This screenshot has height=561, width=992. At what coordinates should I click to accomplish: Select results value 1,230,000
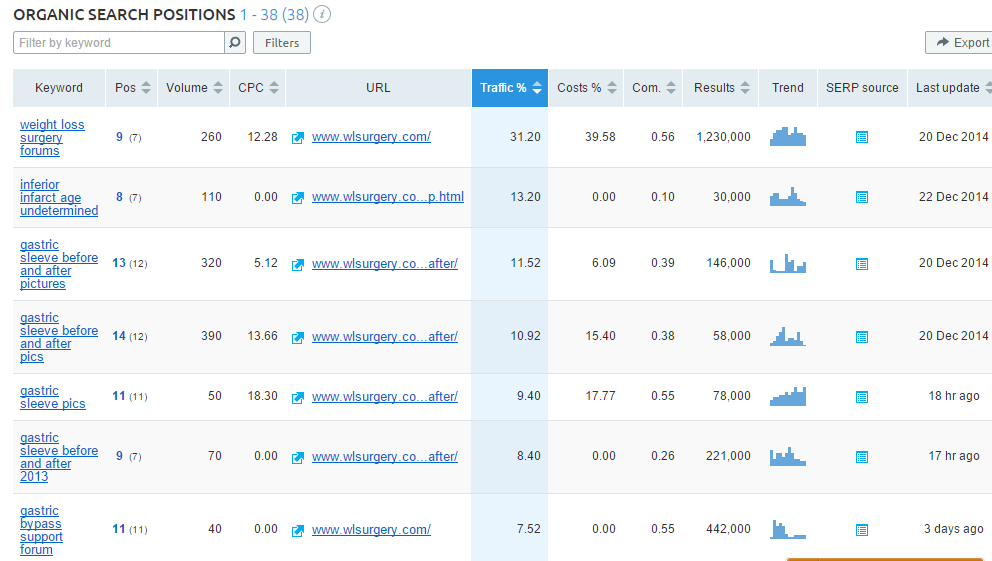coord(723,137)
